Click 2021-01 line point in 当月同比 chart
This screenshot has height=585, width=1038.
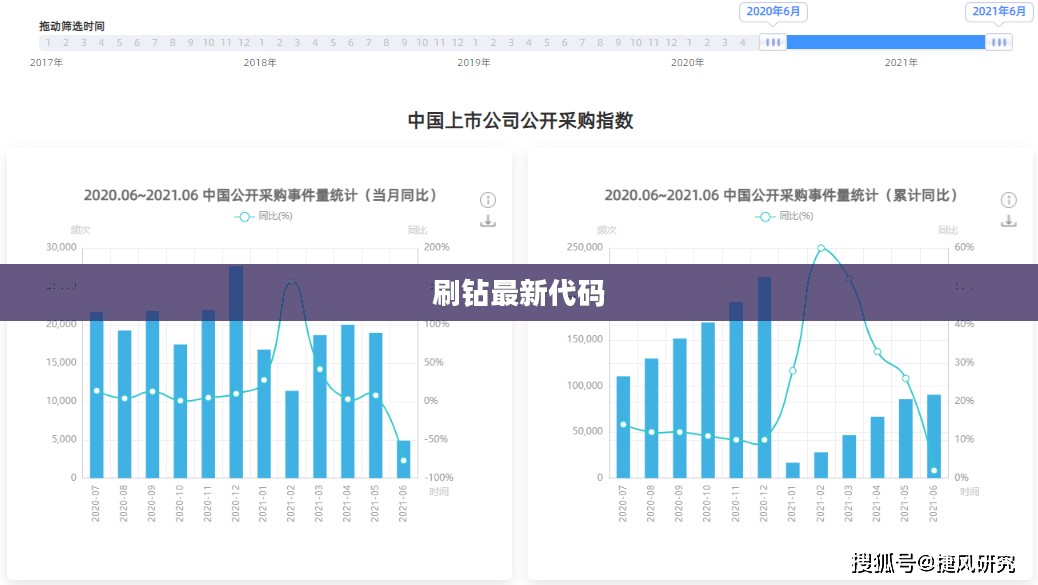(264, 380)
